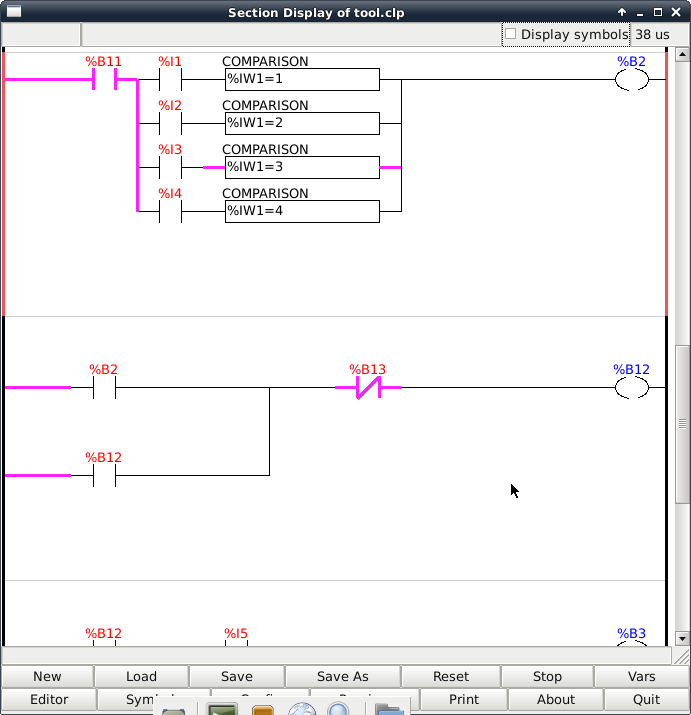Open the About dialog
Image resolution: width=691 pixels, height=715 pixels.
[556, 699]
